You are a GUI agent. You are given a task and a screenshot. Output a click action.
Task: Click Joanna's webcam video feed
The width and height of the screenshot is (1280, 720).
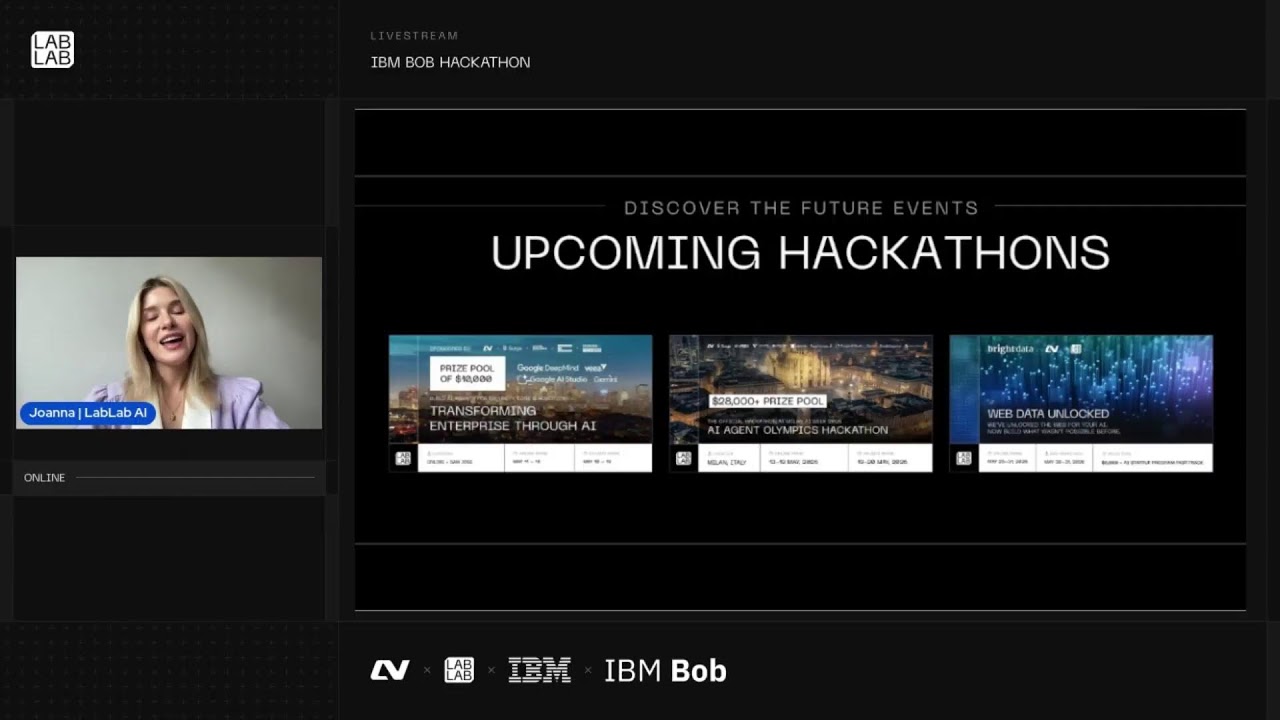point(169,343)
